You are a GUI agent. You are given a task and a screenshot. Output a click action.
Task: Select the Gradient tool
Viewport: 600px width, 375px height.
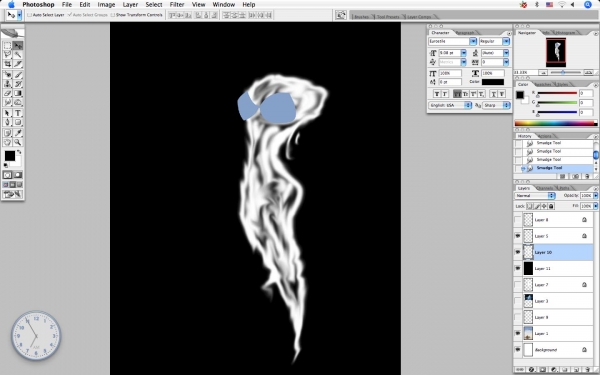click(x=18, y=93)
